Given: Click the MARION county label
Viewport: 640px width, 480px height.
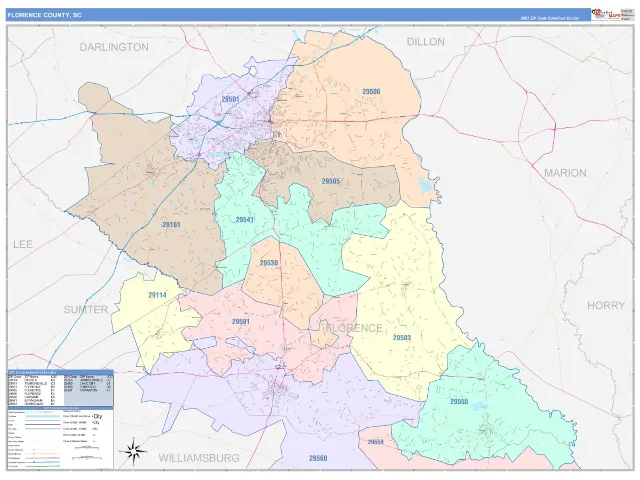Looking at the screenshot, I should (565, 173).
